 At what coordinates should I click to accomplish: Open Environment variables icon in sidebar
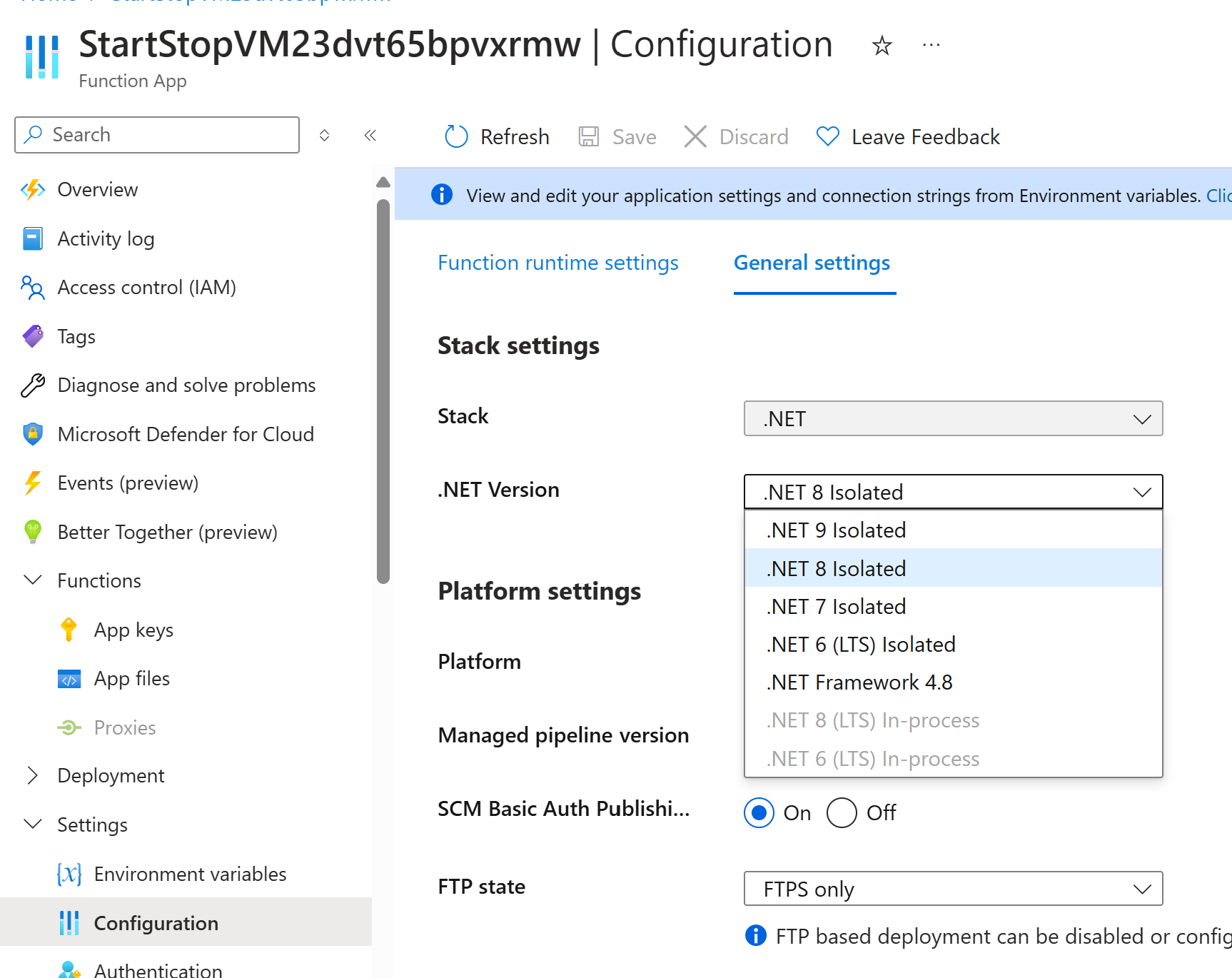coord(69,874)
